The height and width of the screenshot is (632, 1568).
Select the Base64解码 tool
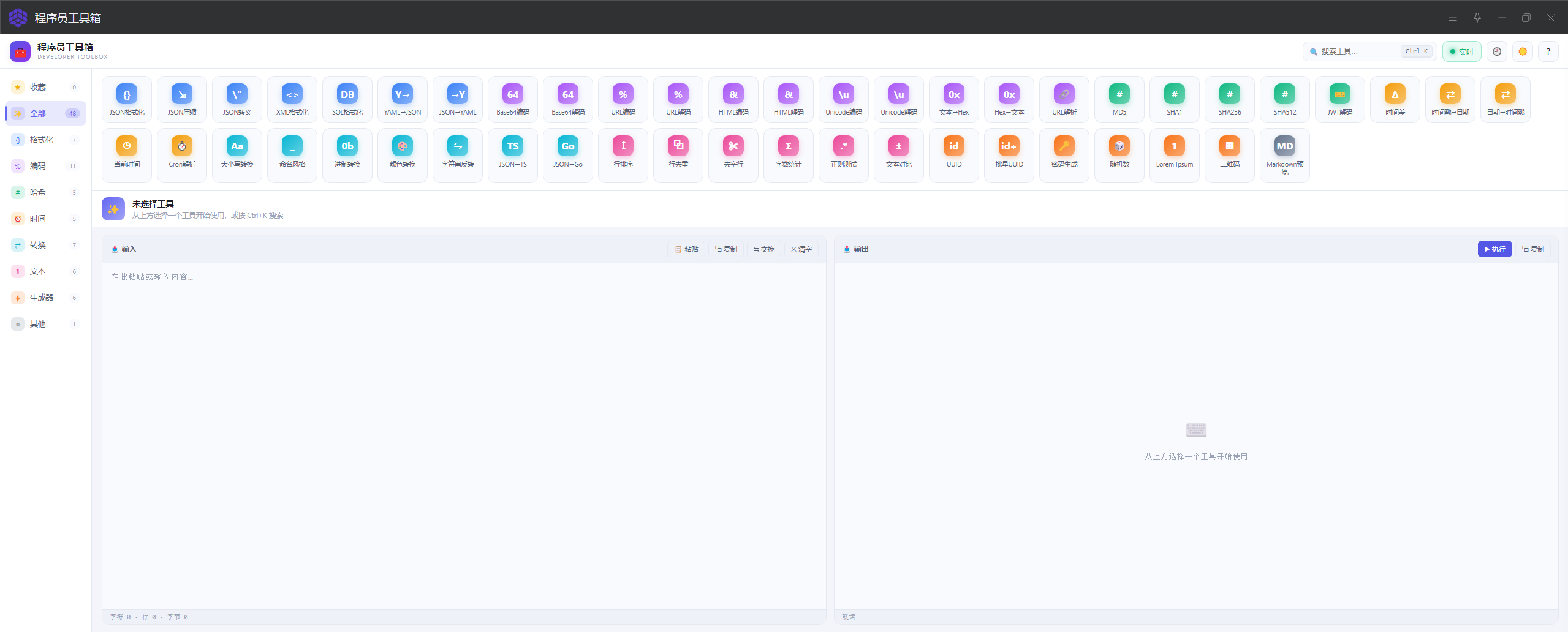568,99
